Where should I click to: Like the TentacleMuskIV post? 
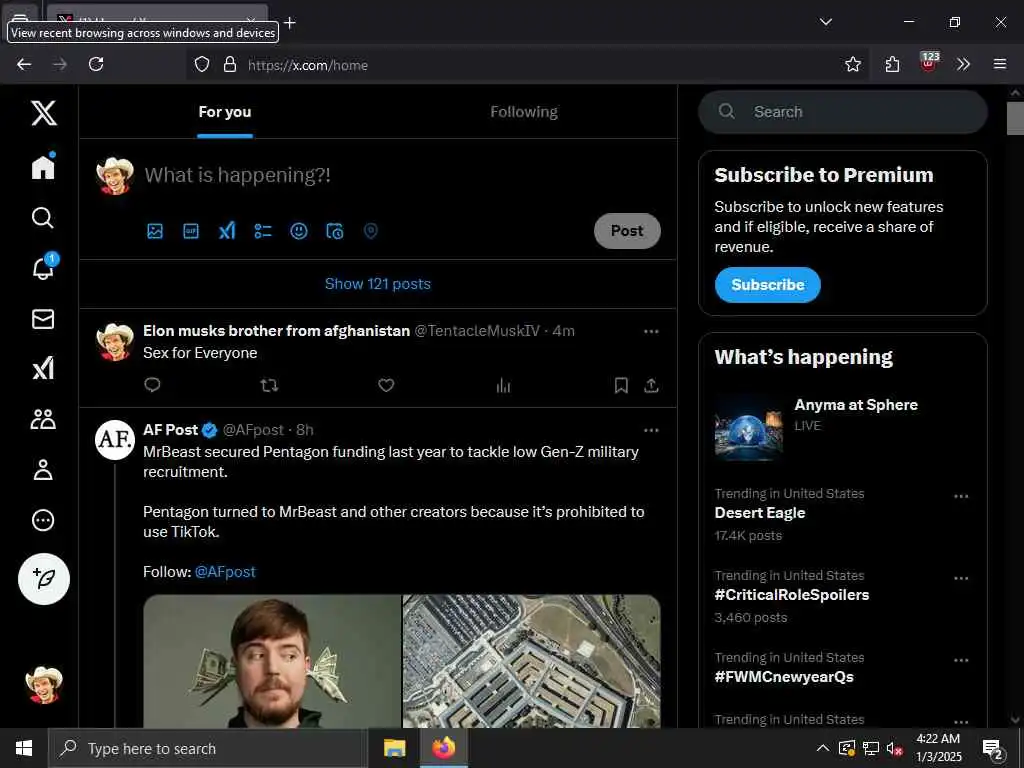coord(386,385)
